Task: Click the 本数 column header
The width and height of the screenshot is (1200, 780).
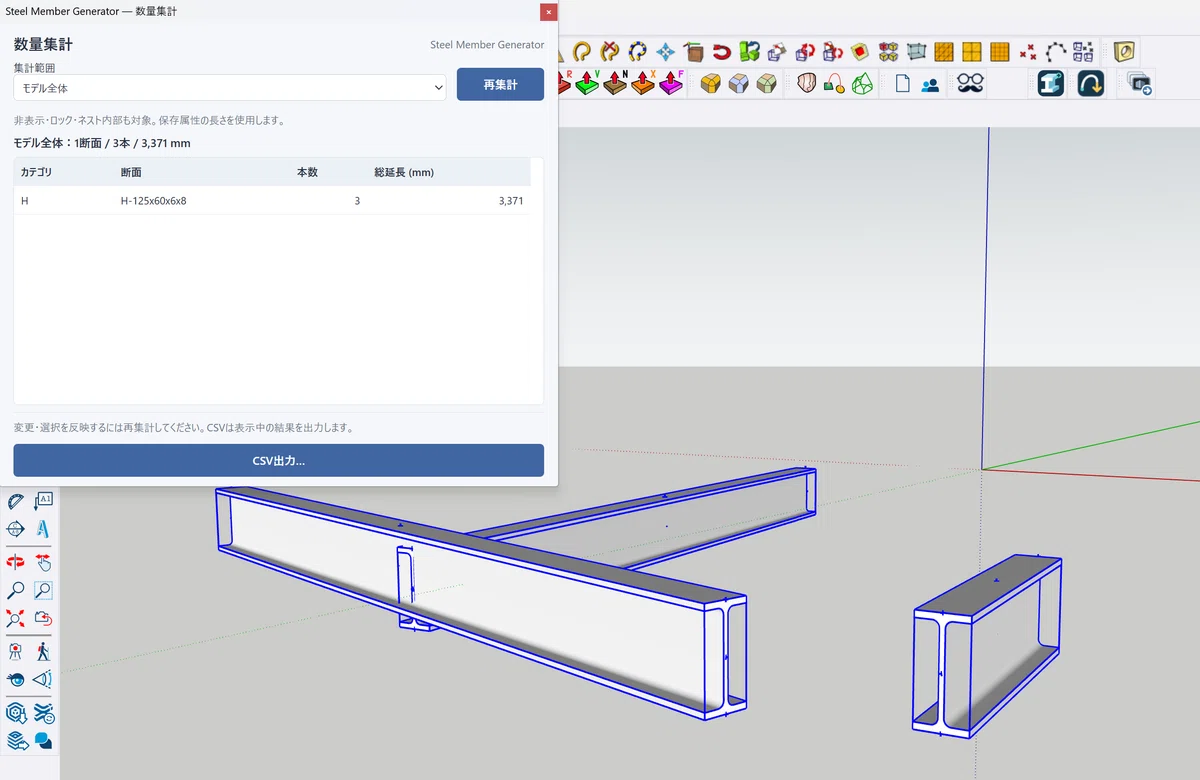Action: click(307, 172)
